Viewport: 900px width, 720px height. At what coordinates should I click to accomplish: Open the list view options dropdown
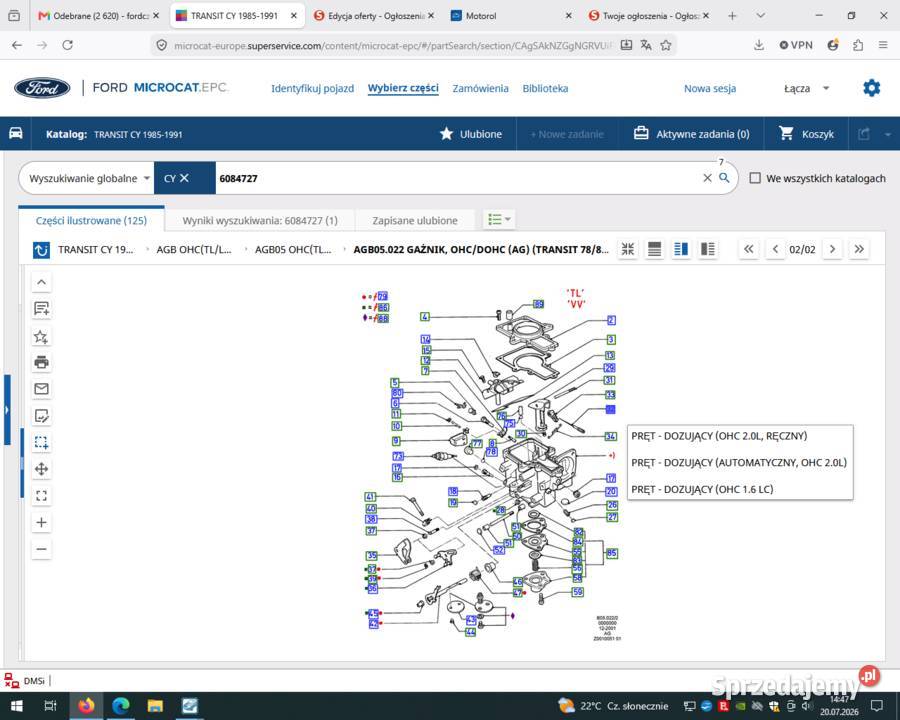point(499,219)
